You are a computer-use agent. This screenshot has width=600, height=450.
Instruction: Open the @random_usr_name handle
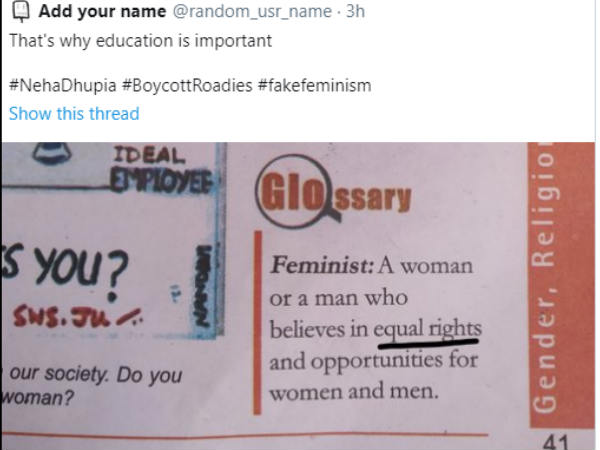tap(252, 11)
